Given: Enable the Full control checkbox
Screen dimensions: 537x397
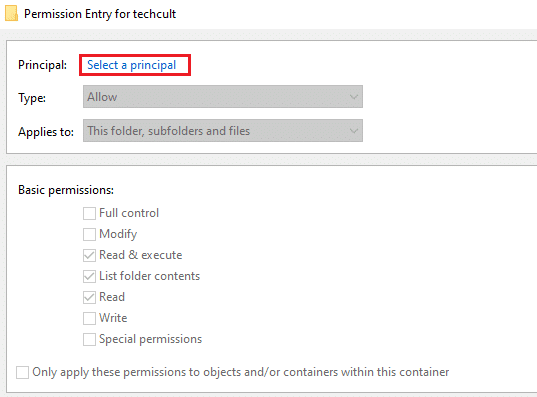Looking at the screenshot, I should 89,213.
